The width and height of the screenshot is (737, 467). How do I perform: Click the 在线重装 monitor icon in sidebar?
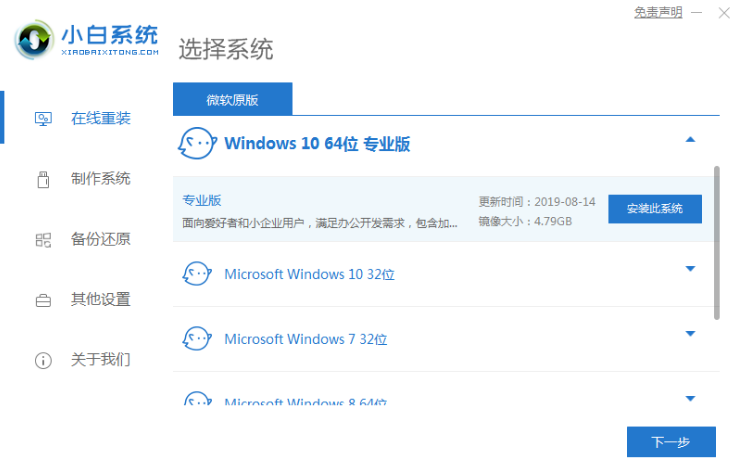(43, 119)
